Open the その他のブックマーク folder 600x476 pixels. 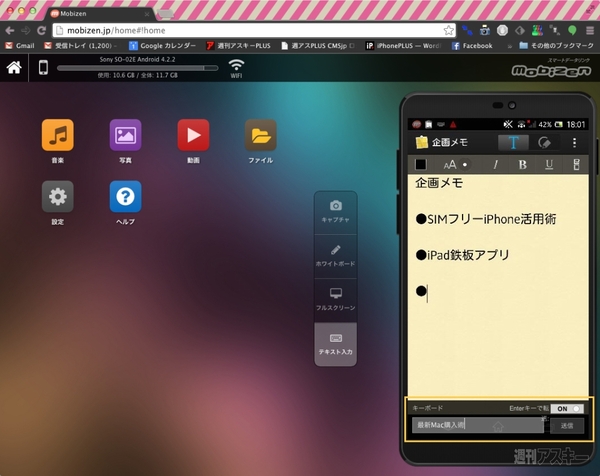(556, 46)
